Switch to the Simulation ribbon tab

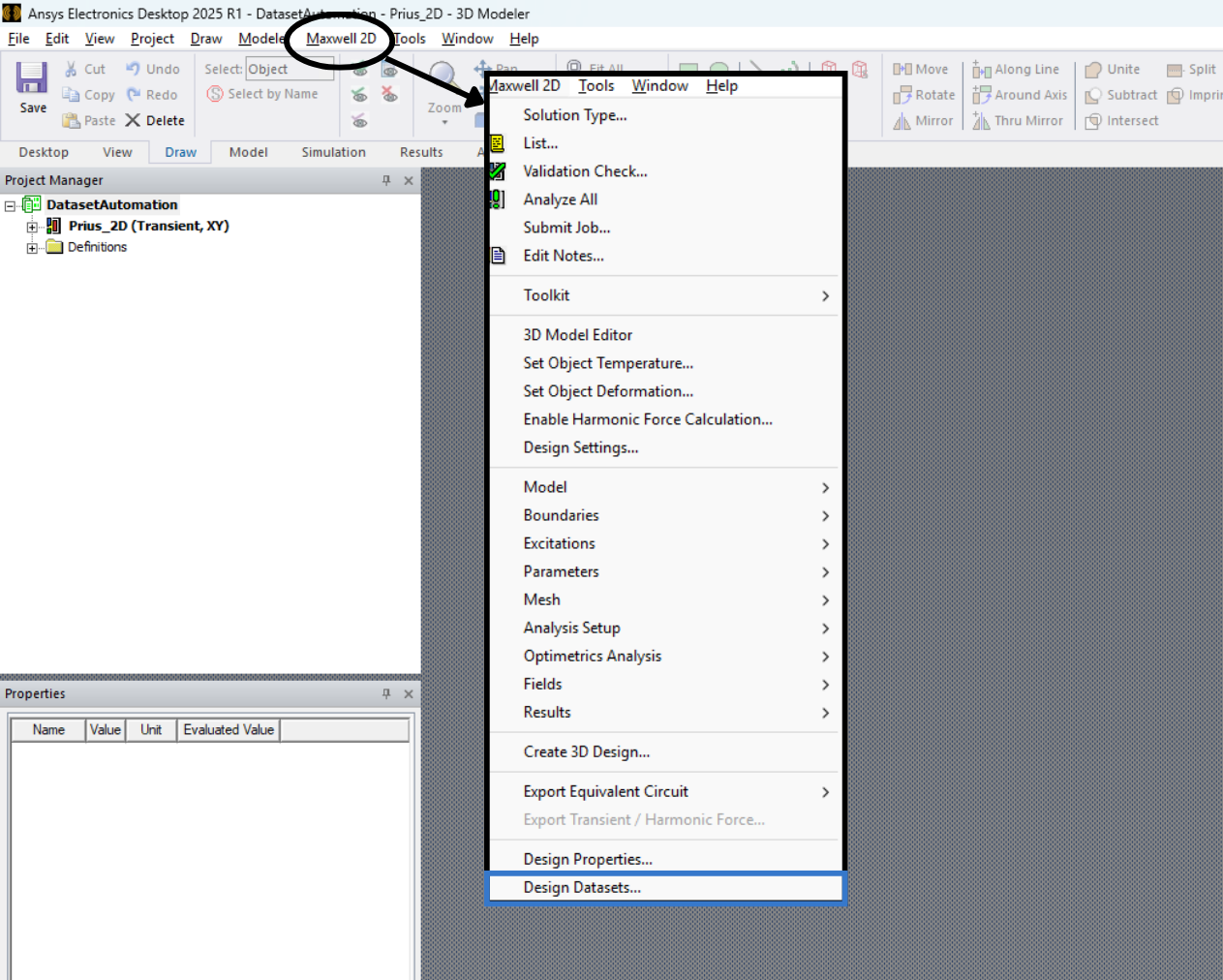tap(333, 152)
